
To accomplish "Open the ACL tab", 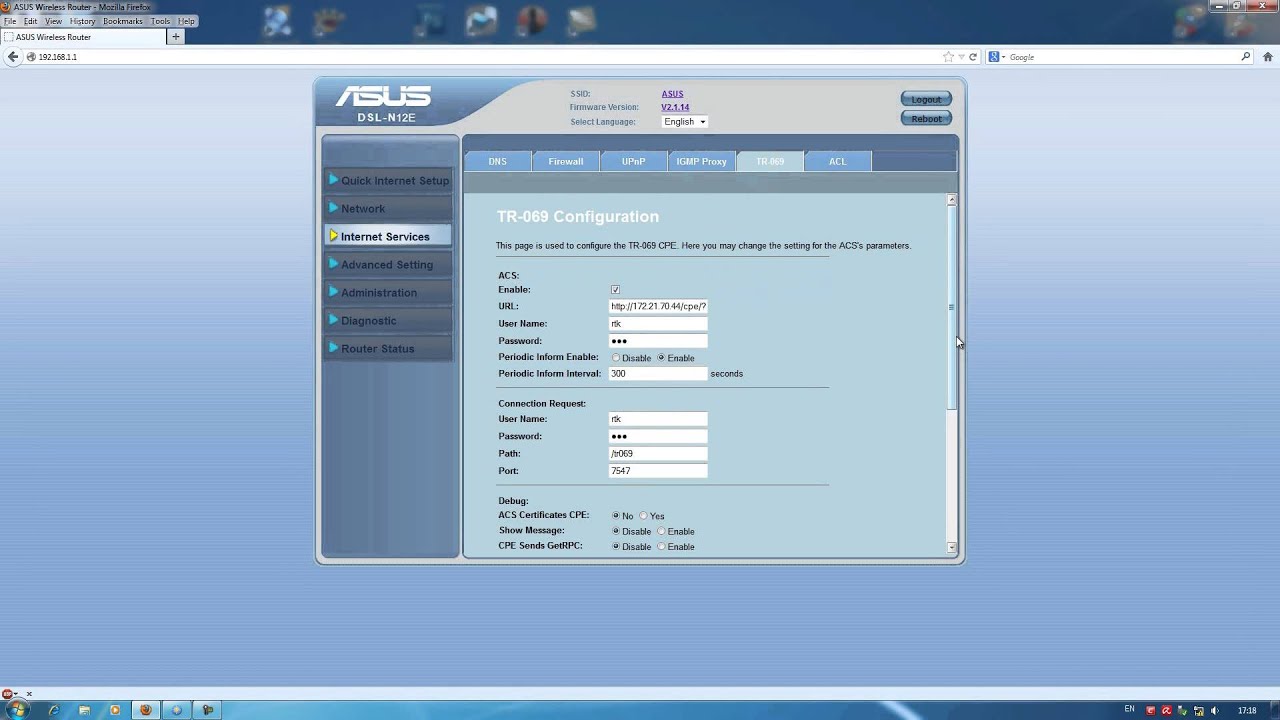I will point(837,161).
